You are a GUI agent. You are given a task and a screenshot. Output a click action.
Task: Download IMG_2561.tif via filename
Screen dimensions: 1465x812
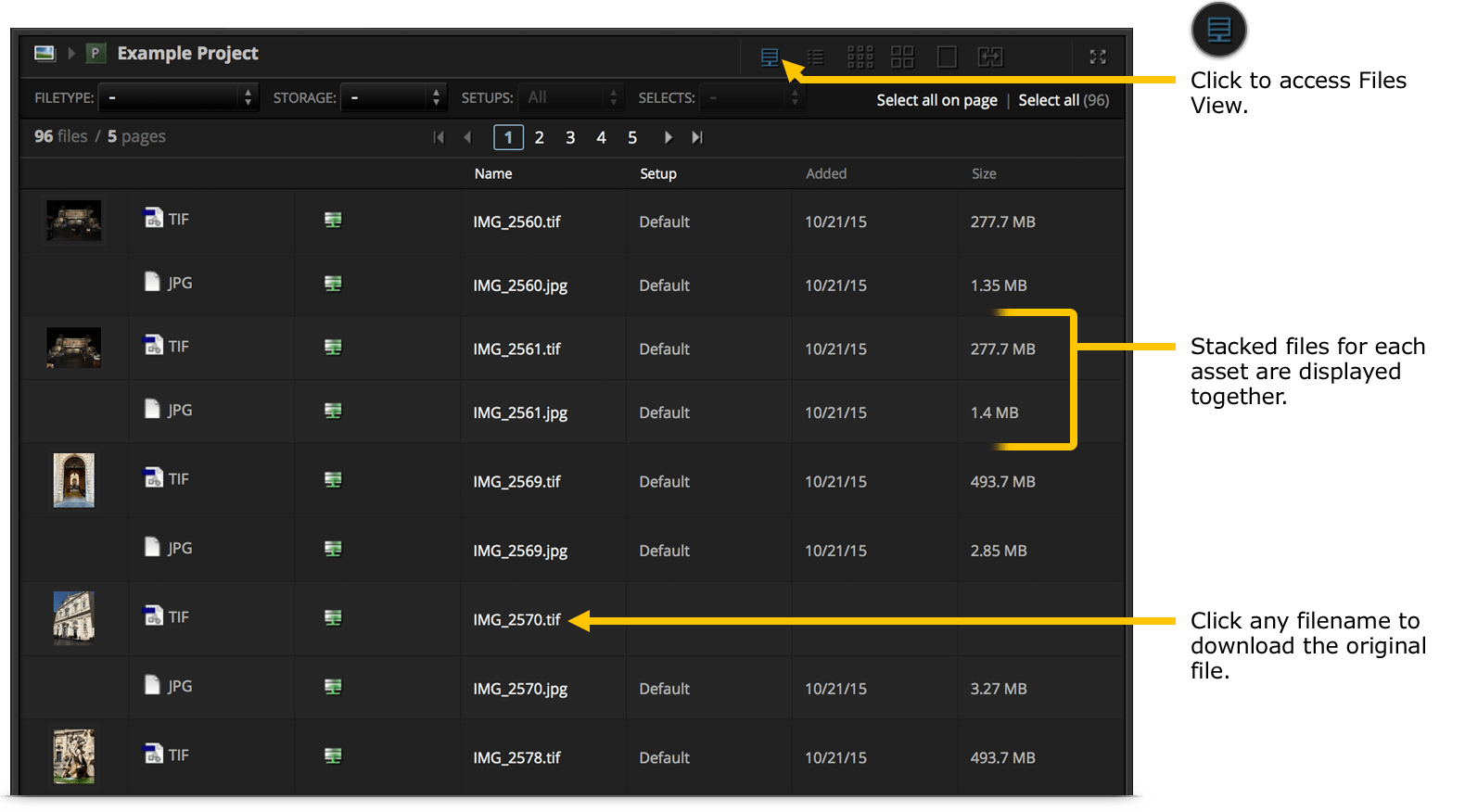coord(516,349)
